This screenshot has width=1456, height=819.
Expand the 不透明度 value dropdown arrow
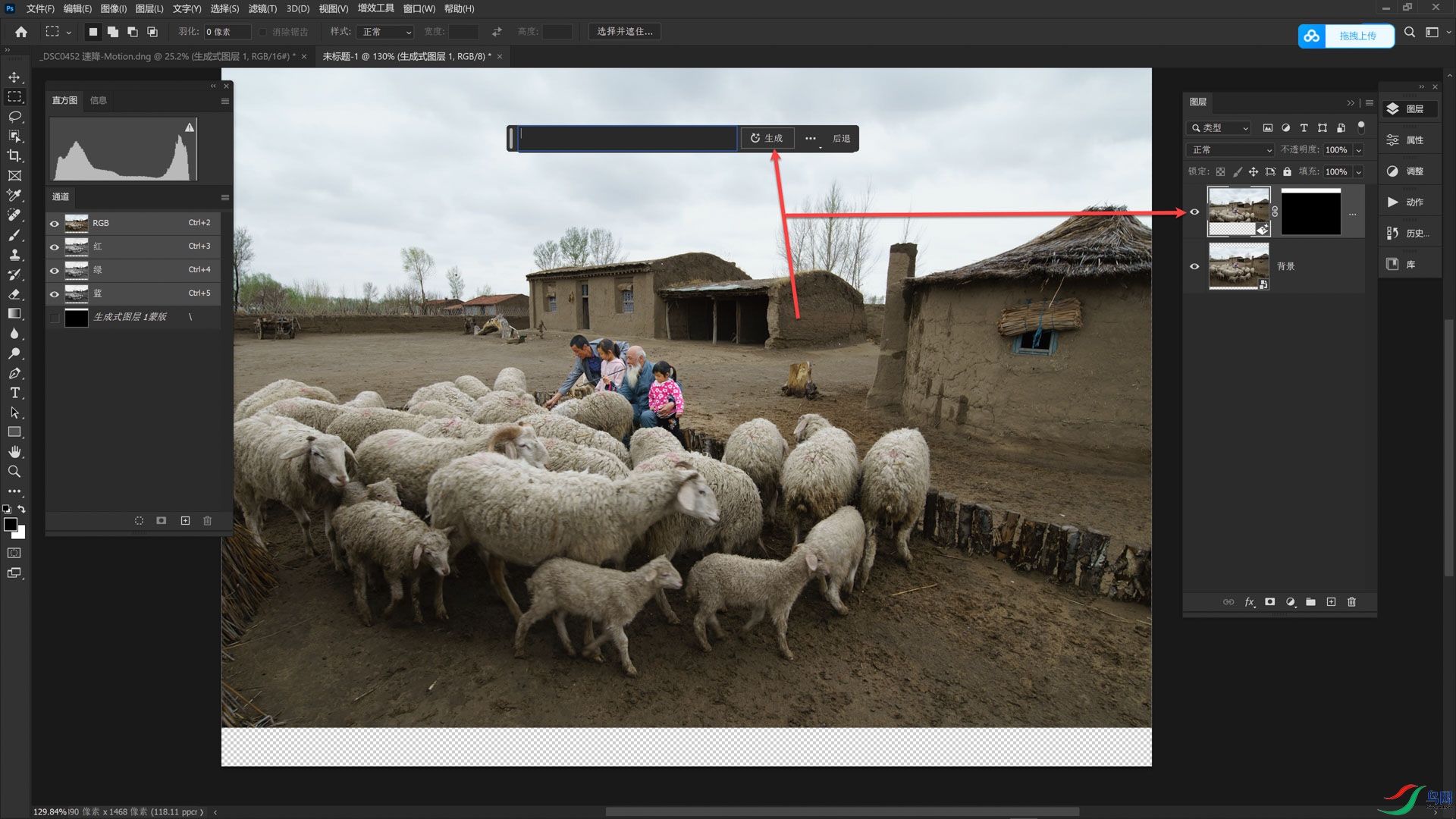(x=1358, y=150)
